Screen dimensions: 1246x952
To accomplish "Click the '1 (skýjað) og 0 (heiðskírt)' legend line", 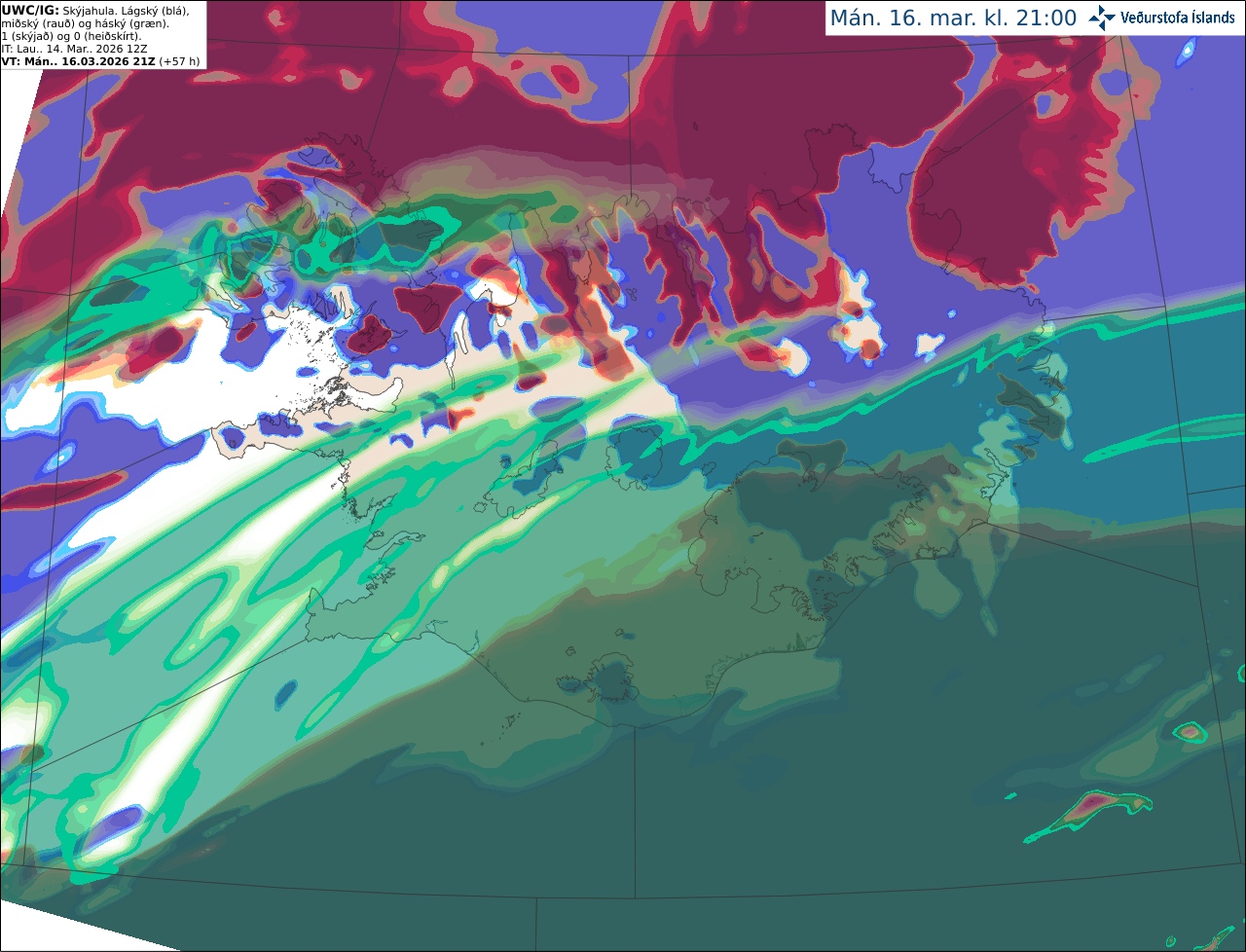I will [x=71, y=36].
